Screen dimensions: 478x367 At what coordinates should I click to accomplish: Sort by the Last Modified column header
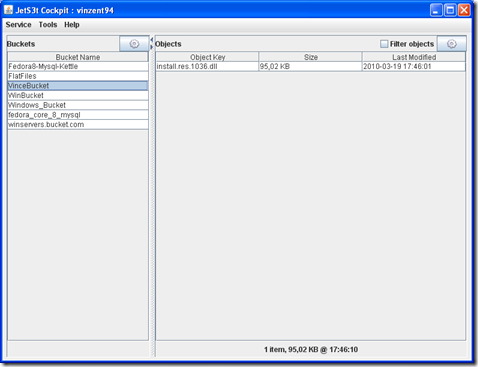(x=414, y=57)
